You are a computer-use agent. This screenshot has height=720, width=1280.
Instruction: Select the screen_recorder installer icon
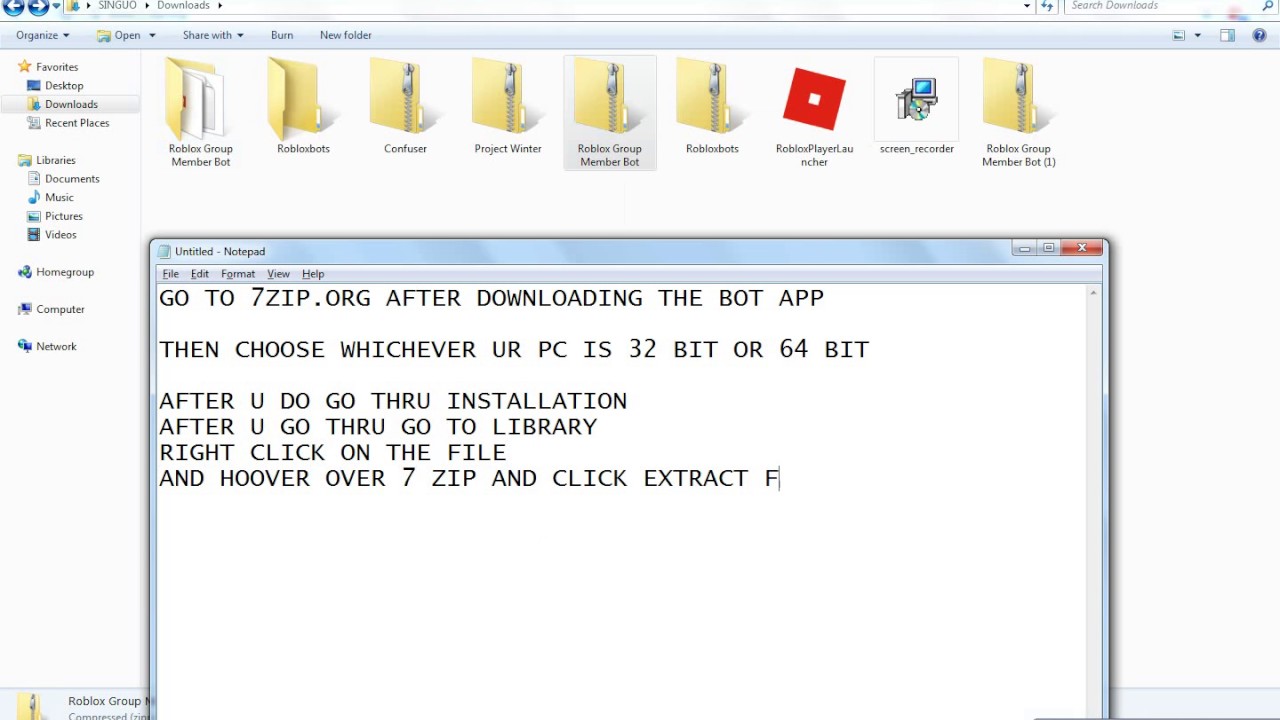coord(917,106)
